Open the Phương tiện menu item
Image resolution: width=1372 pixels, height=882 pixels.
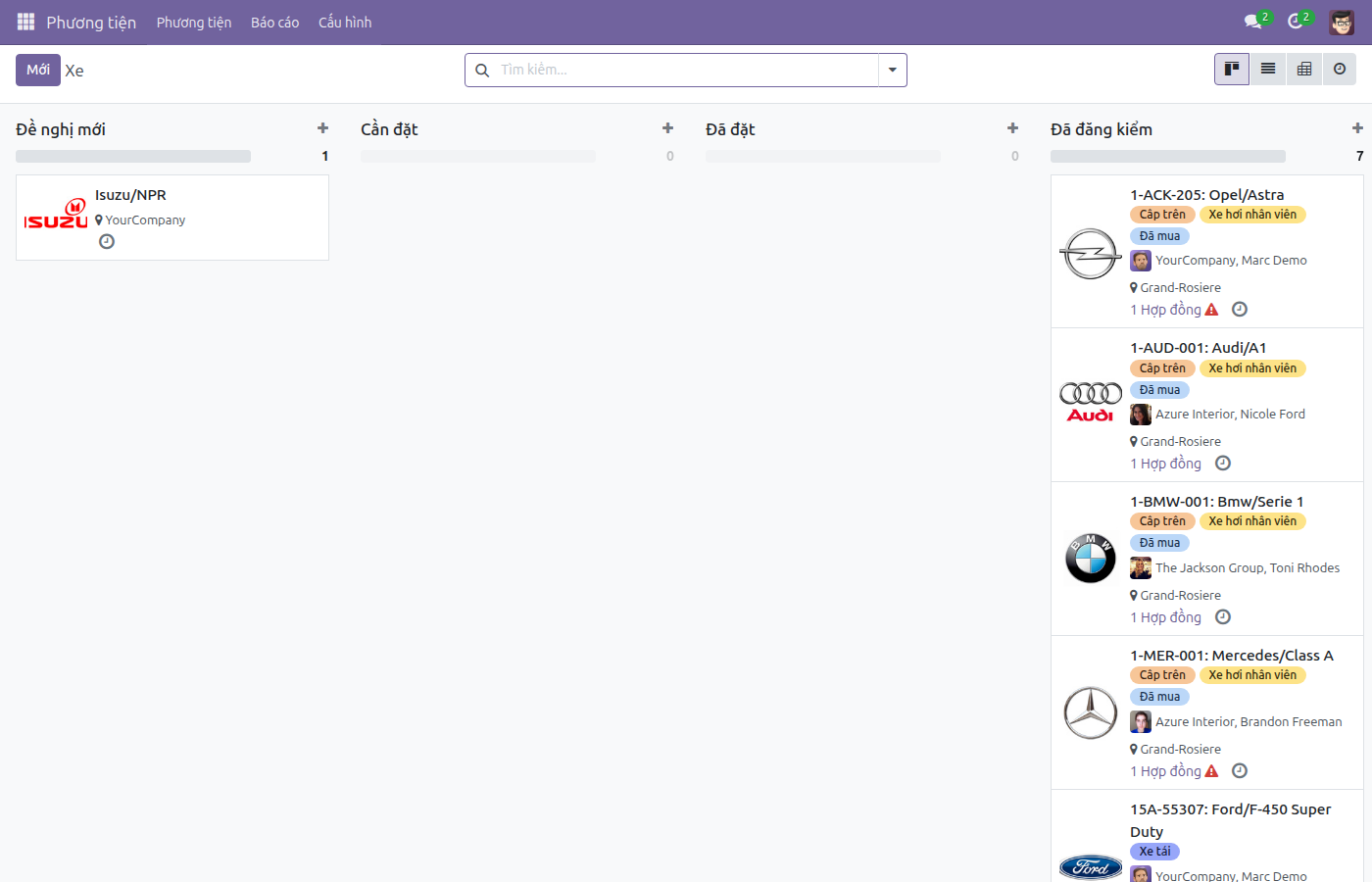tap(194, 22)
